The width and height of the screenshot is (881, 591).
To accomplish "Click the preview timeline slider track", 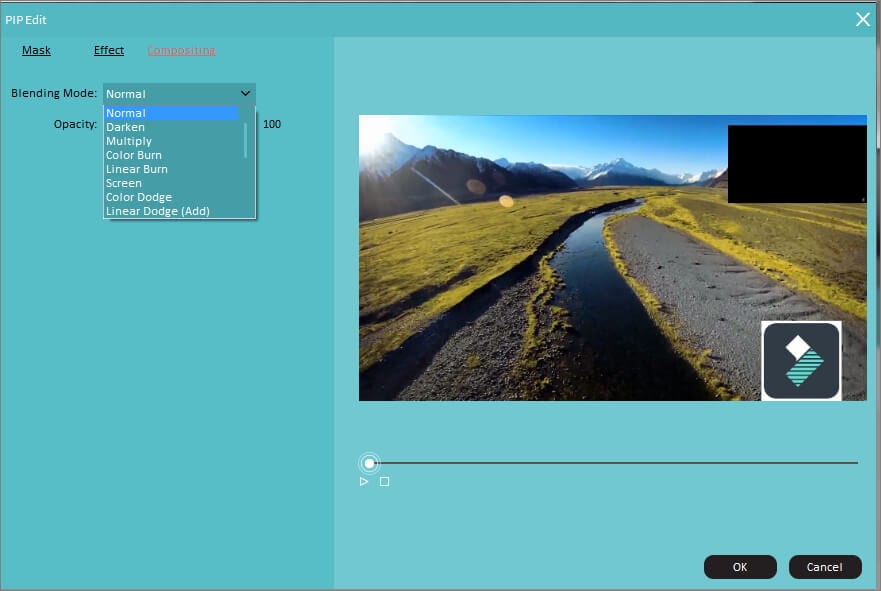I will click(x=620, y=463).
